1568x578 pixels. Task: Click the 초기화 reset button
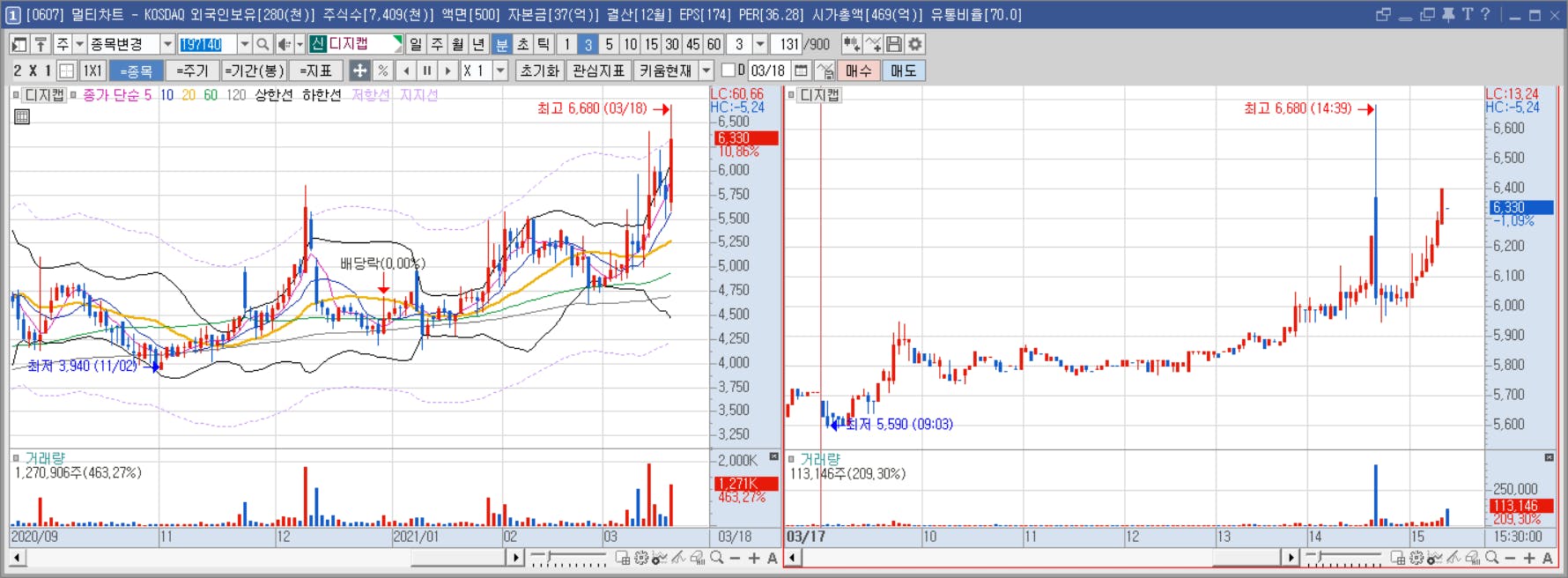click(539, 70)
